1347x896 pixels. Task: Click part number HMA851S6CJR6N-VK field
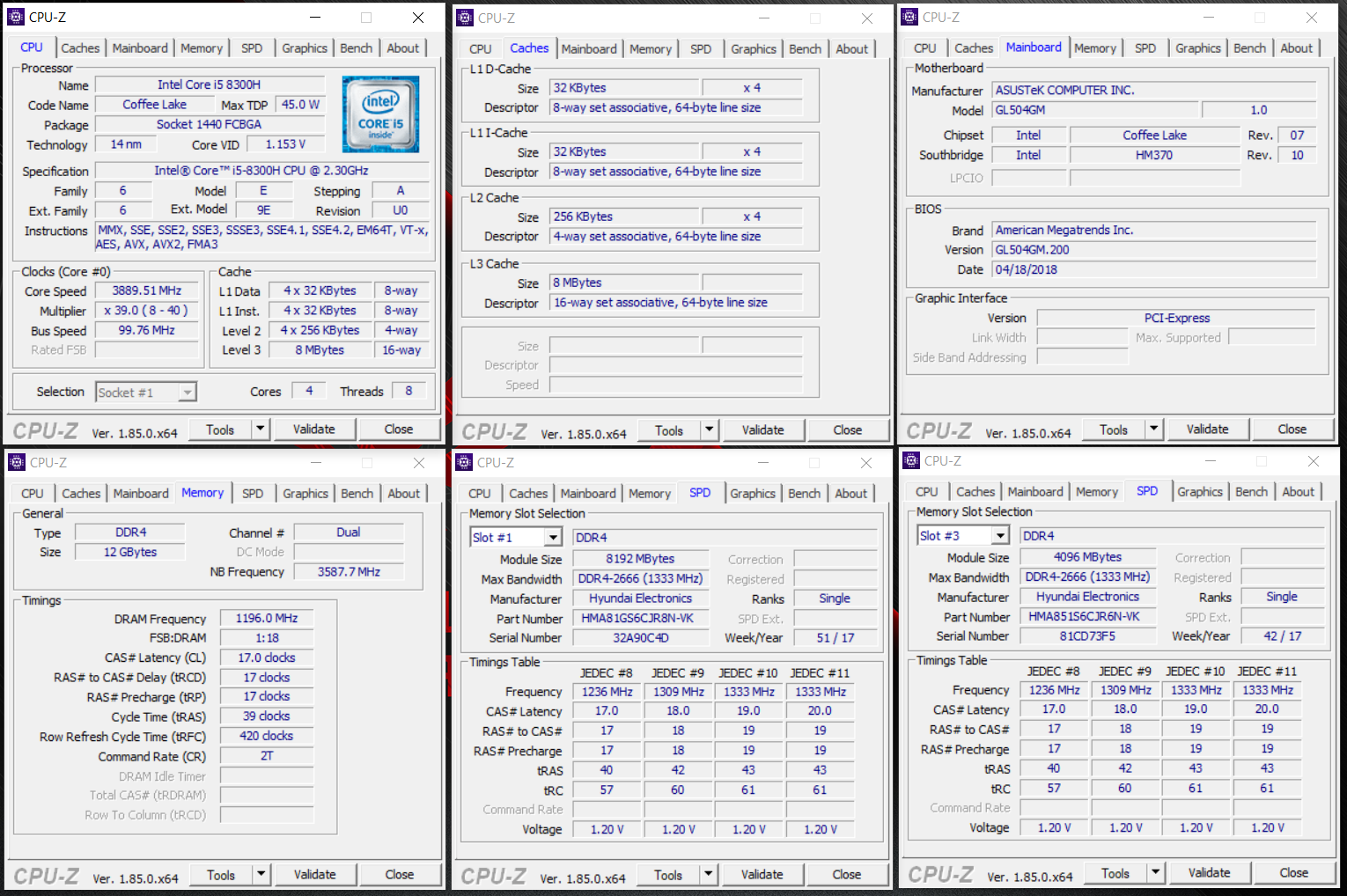pyautogui.click(x=1088, y=616)
